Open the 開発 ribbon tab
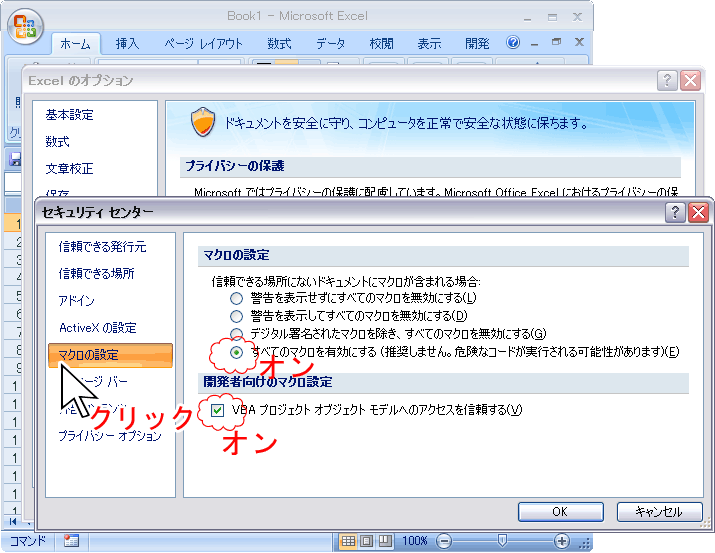The image size is (715, 553). [x=477, y=44]
